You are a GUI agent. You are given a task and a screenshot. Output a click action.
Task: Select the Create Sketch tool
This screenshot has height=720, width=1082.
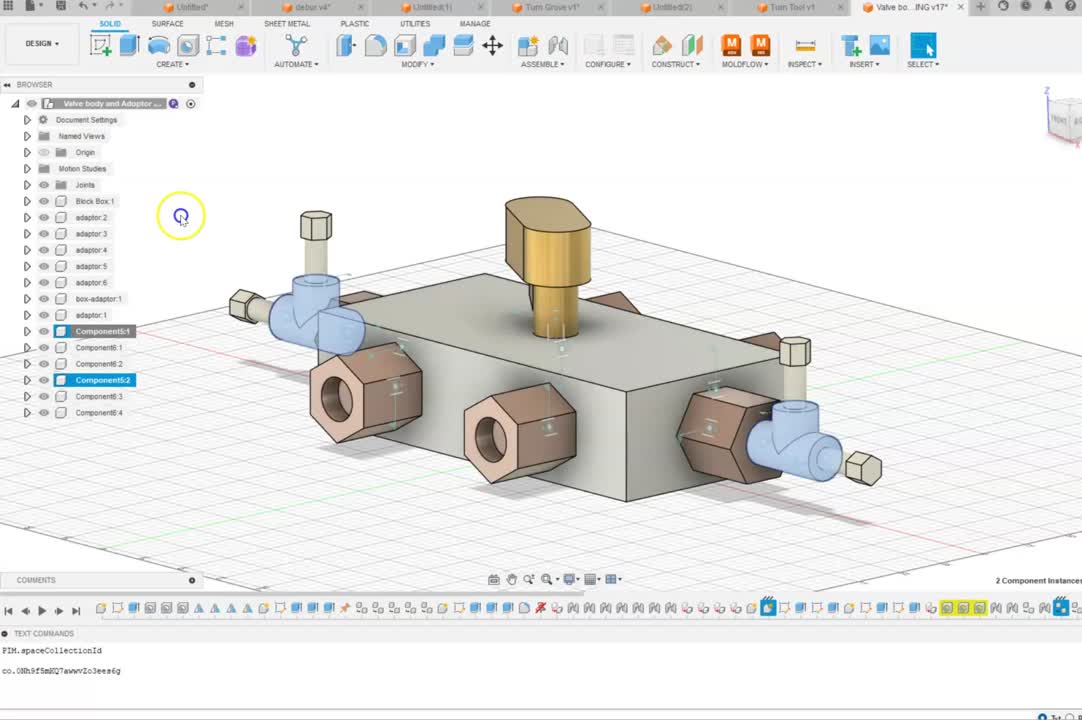point(101,46)
